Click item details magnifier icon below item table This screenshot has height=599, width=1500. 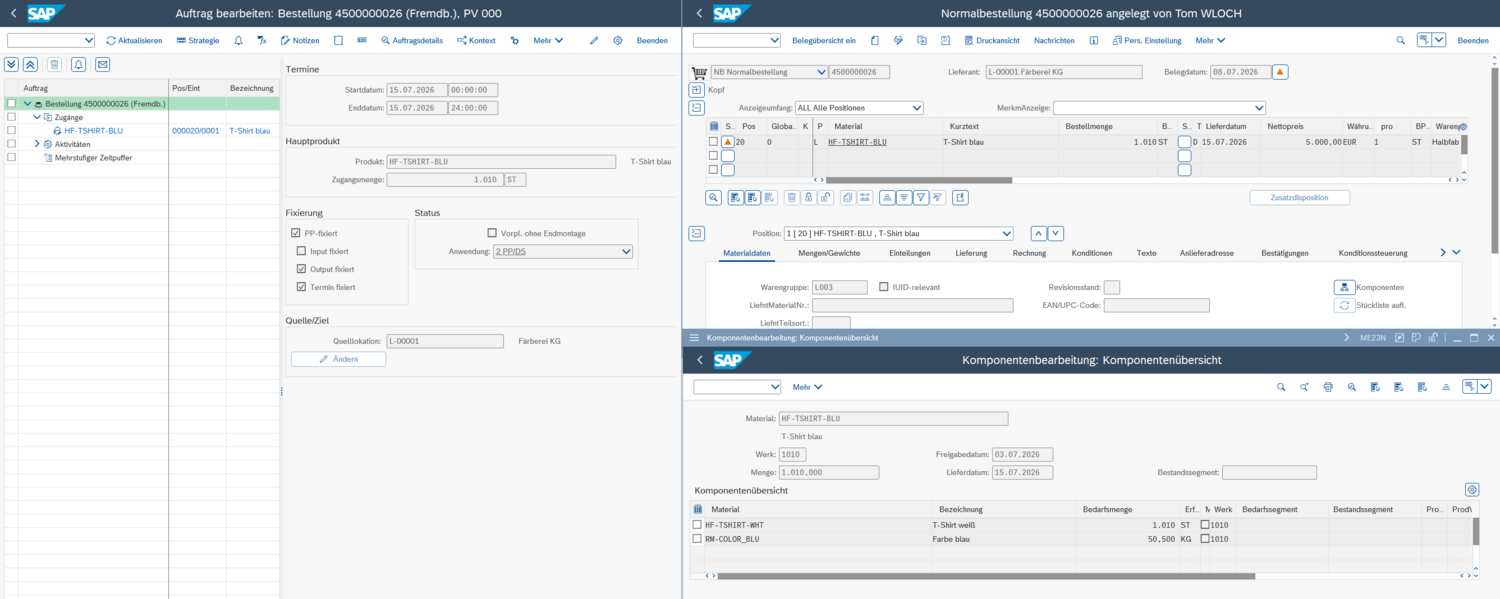pyautogui.click(x=714, y=198)
